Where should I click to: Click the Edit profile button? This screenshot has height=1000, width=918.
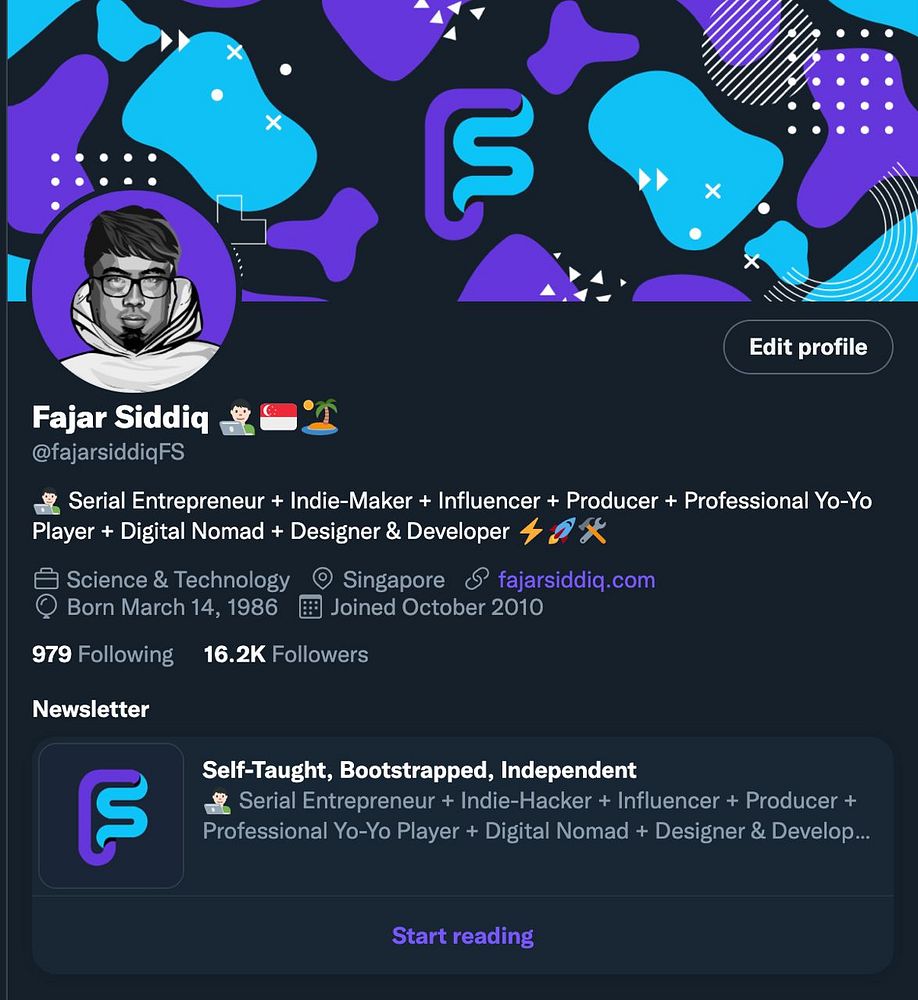(808, 347)
